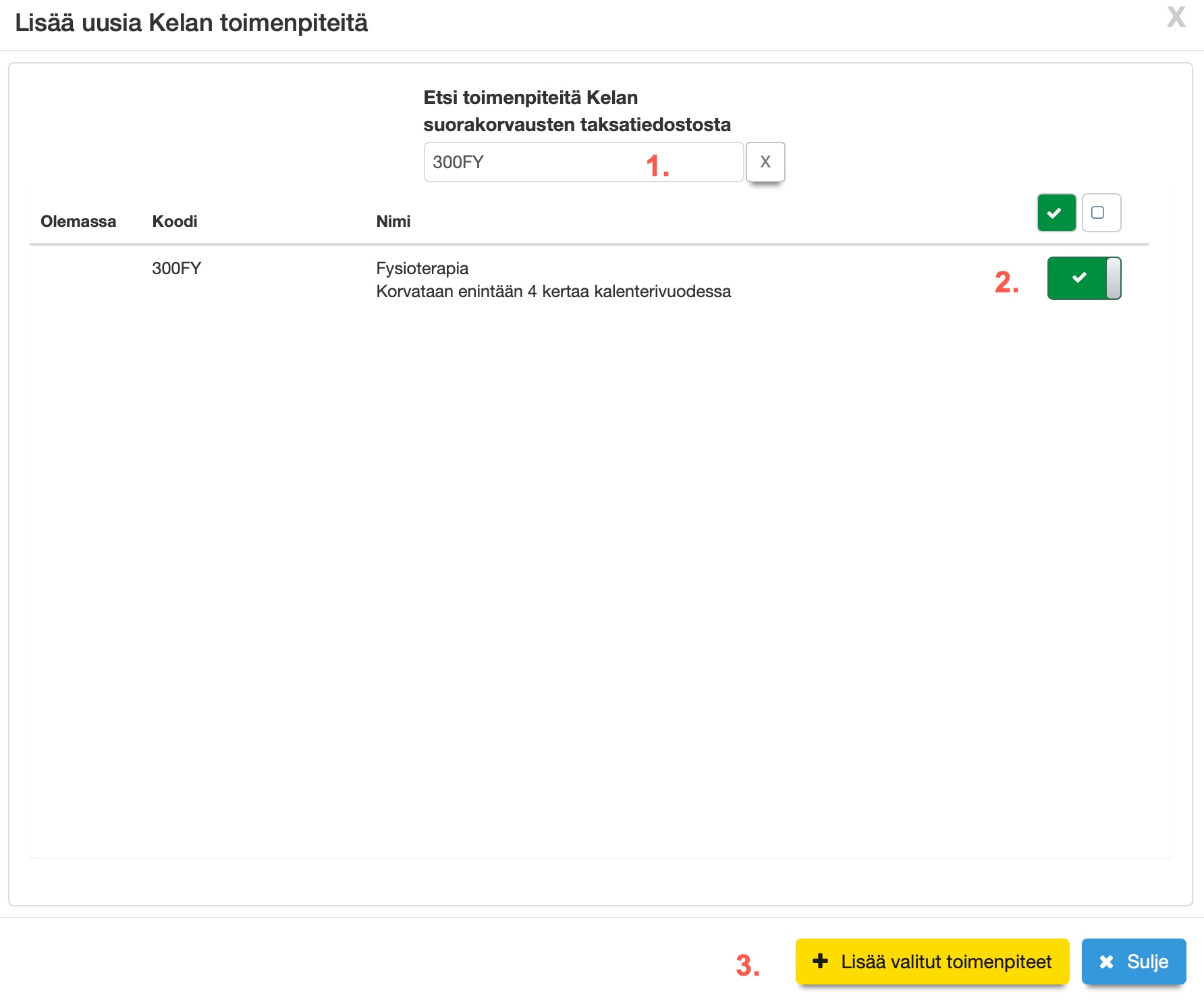Click the gray handle of the row switch
1204x1002 pixels.
point(1114,278)
